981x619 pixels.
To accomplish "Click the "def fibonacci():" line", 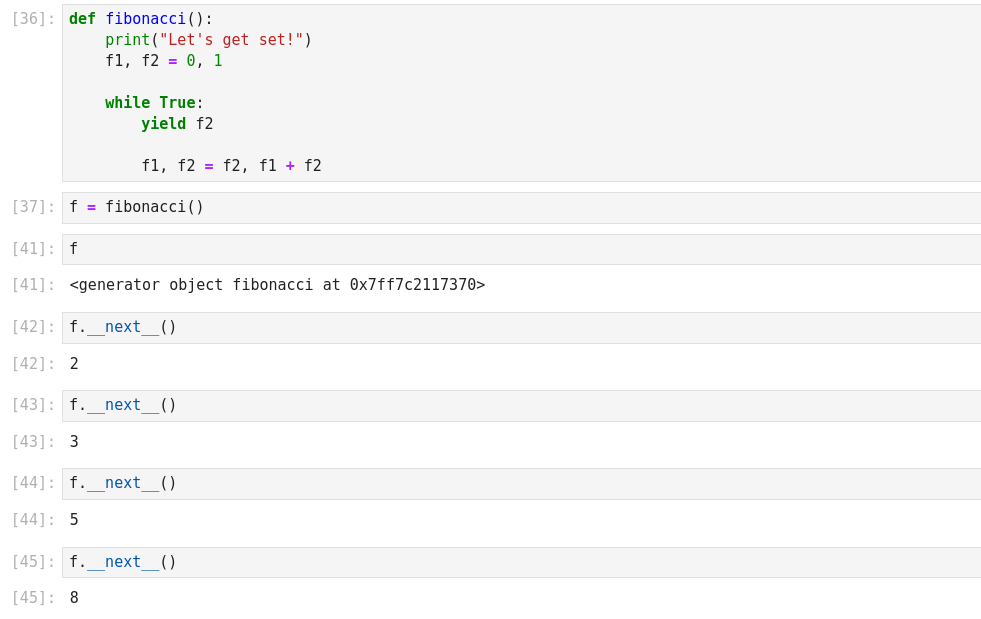I will click(141, 19).
